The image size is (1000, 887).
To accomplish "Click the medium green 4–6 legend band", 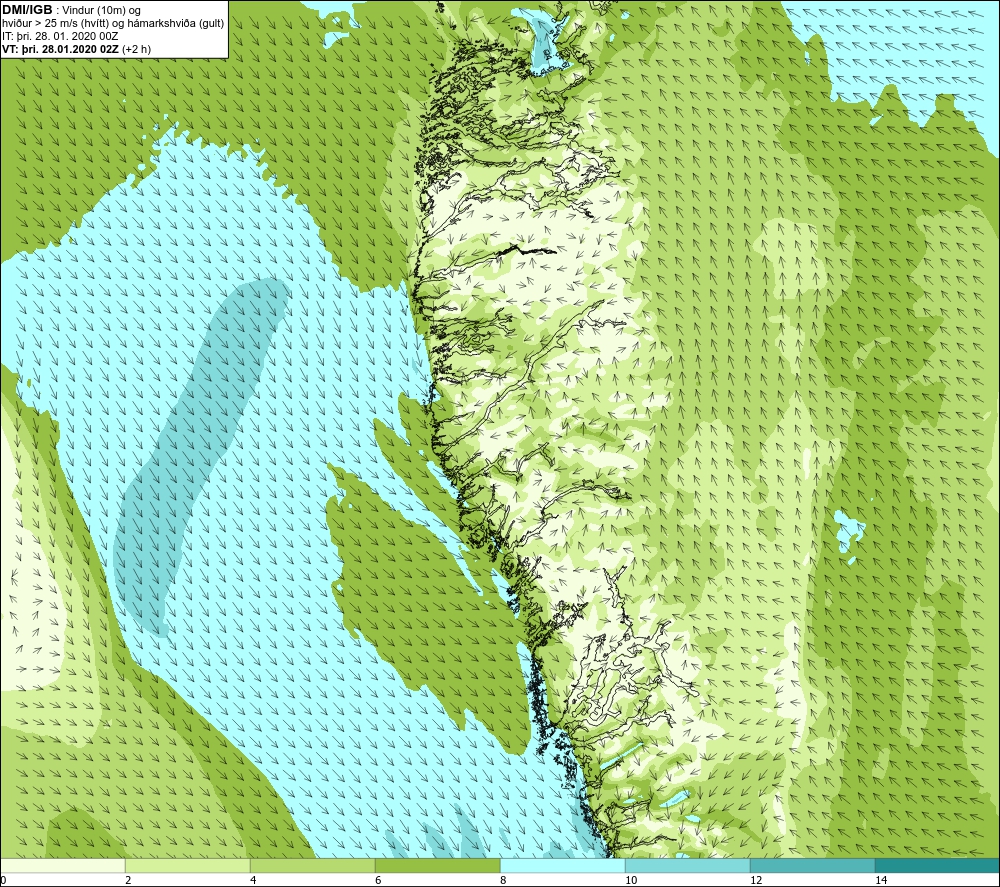I will (312, 865).
